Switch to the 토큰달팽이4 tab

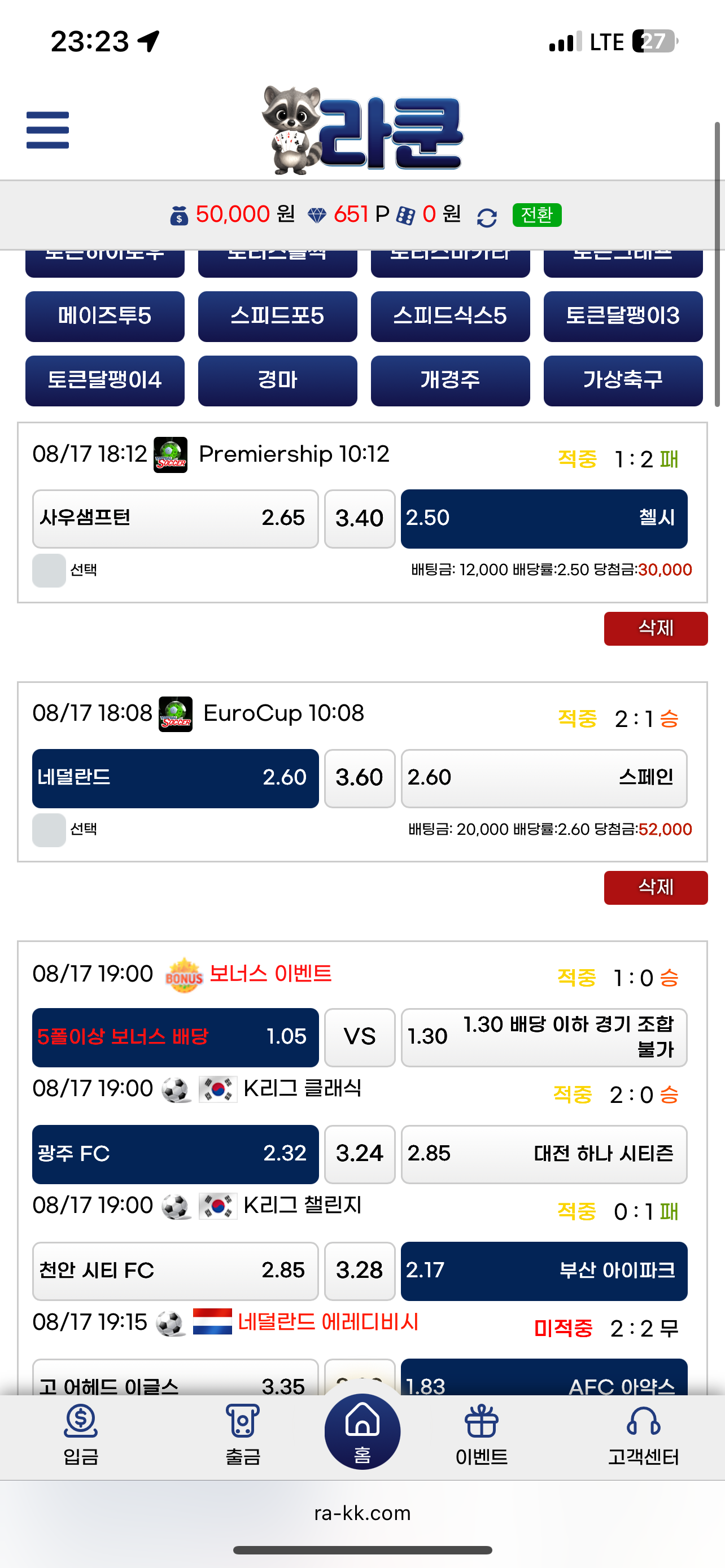104,380
